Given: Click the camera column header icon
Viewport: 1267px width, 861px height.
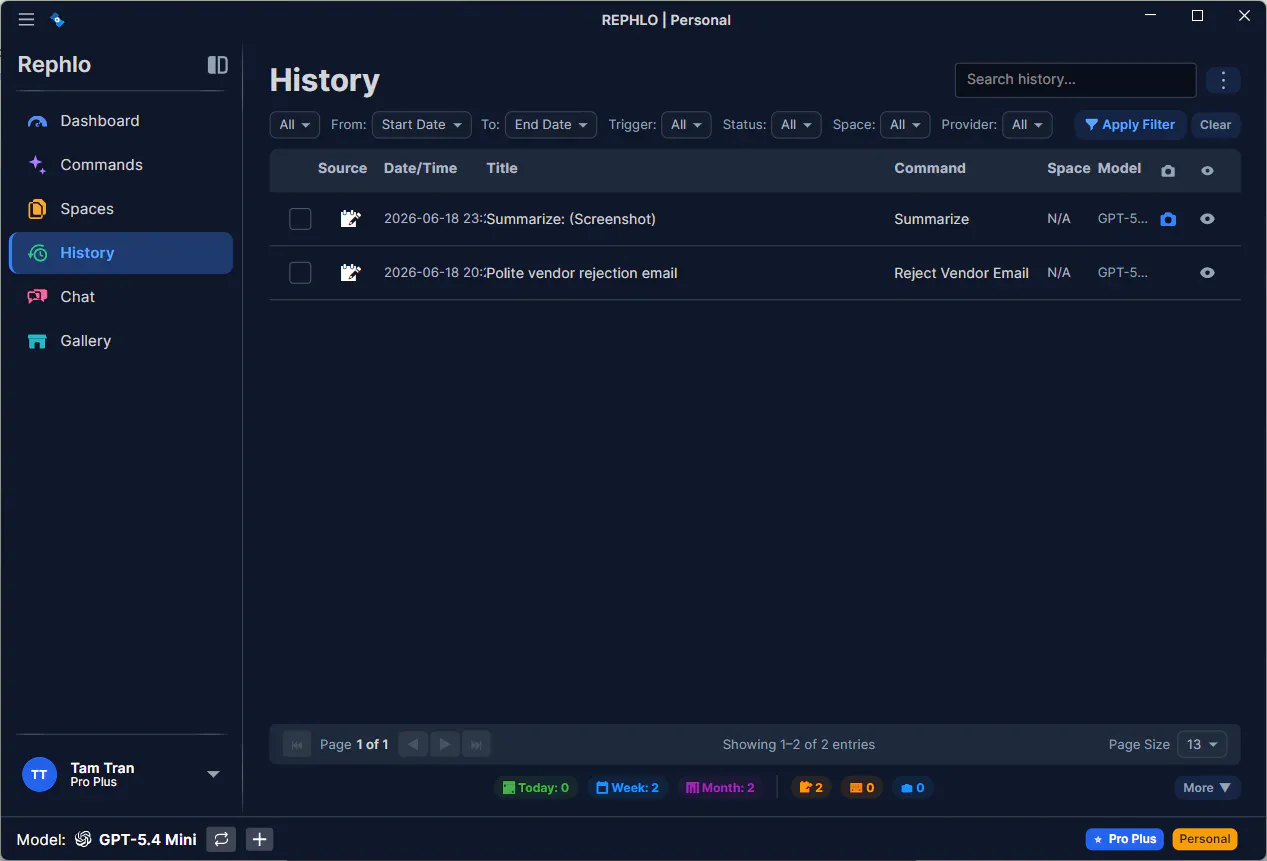Looking at the screenshot, I should click(1168, 171).
